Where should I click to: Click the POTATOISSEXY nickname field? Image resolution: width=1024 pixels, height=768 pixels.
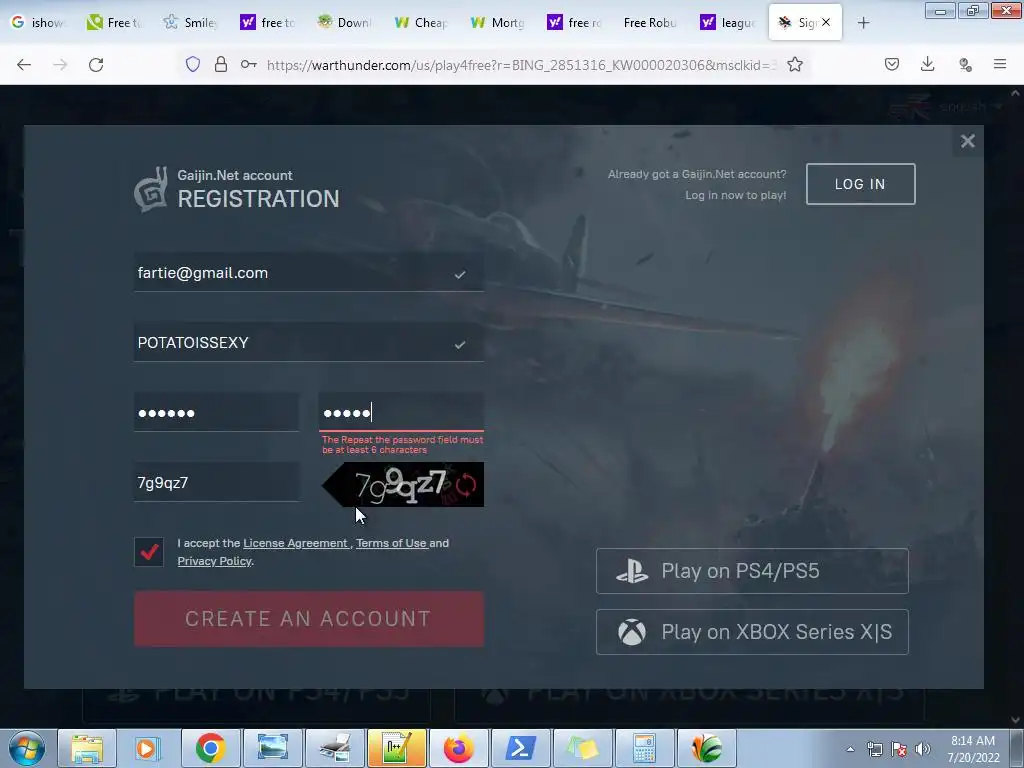click(309, 343)
